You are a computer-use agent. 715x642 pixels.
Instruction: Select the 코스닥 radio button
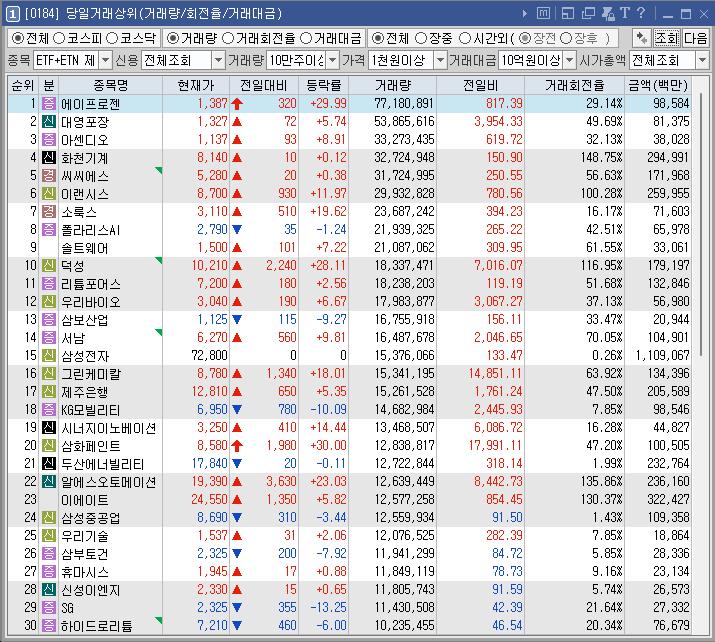pyautogui.click(x=112, y=38)
